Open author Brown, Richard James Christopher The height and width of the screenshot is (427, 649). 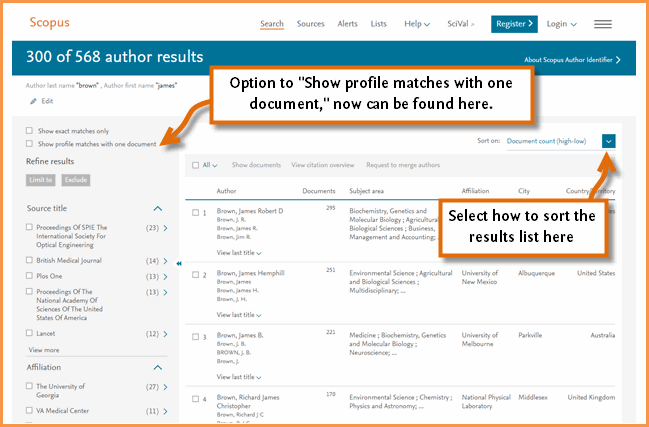(248, 402)
